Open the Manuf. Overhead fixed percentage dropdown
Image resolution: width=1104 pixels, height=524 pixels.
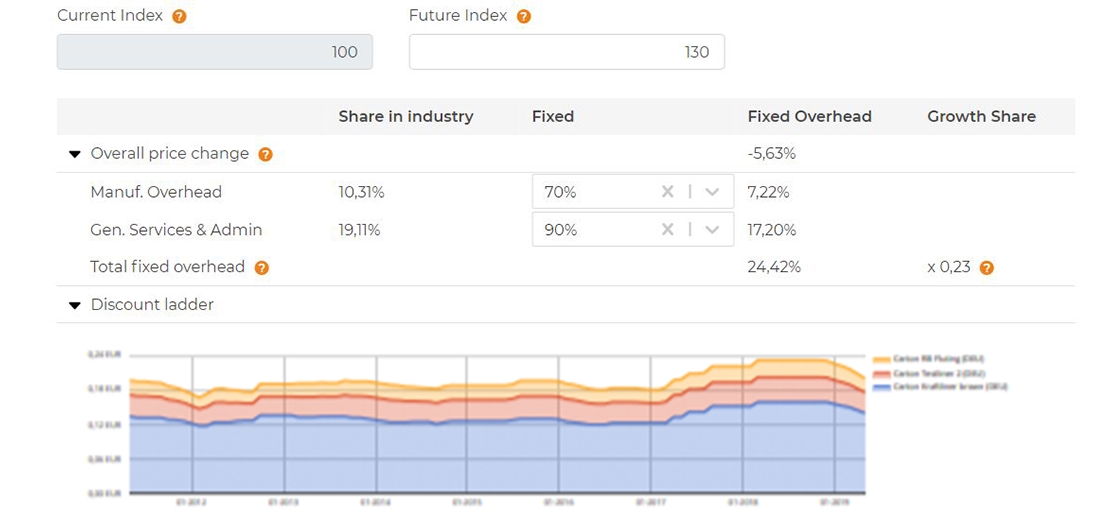[712, 192]
